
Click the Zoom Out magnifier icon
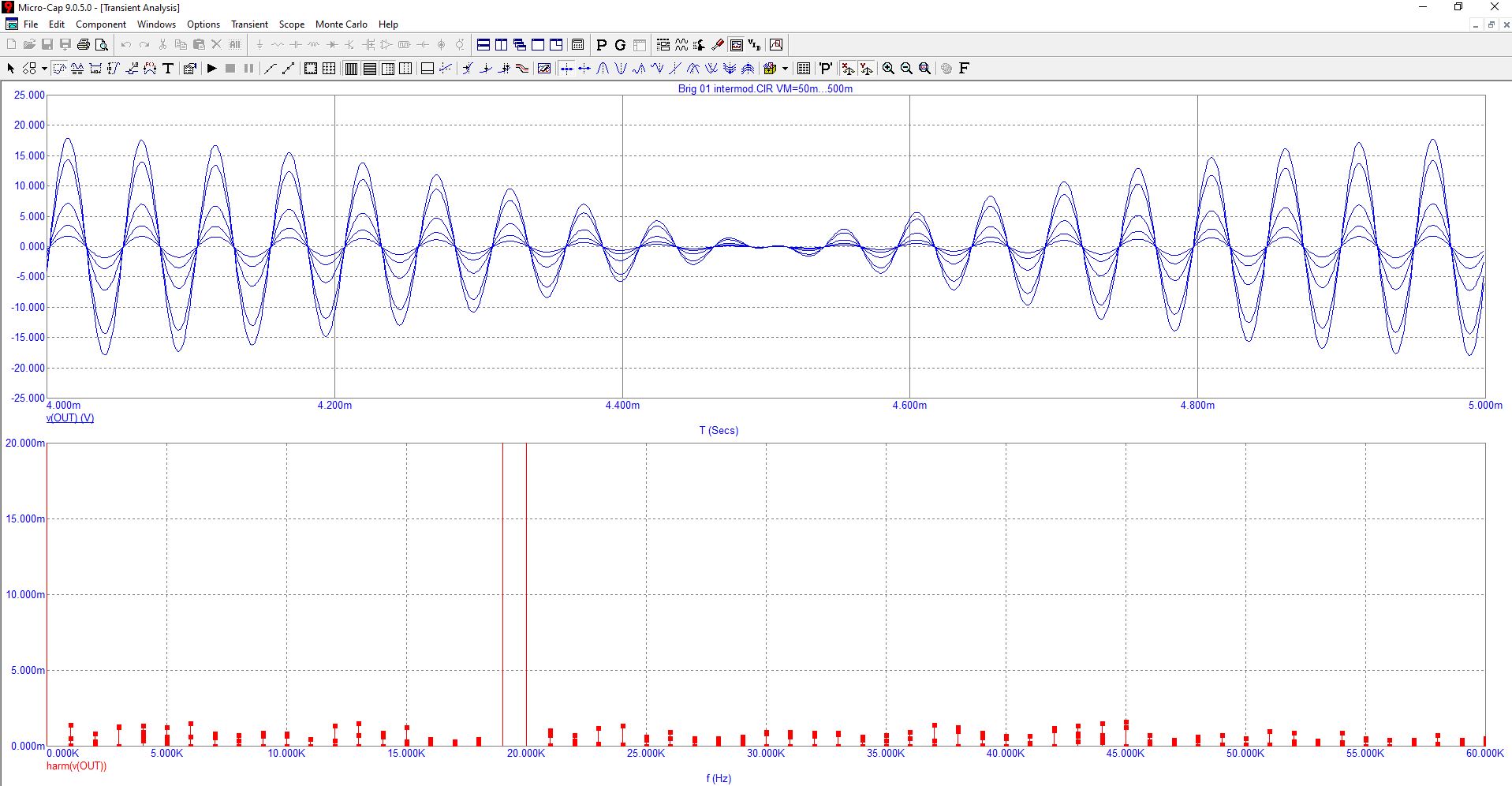point(906,69)
